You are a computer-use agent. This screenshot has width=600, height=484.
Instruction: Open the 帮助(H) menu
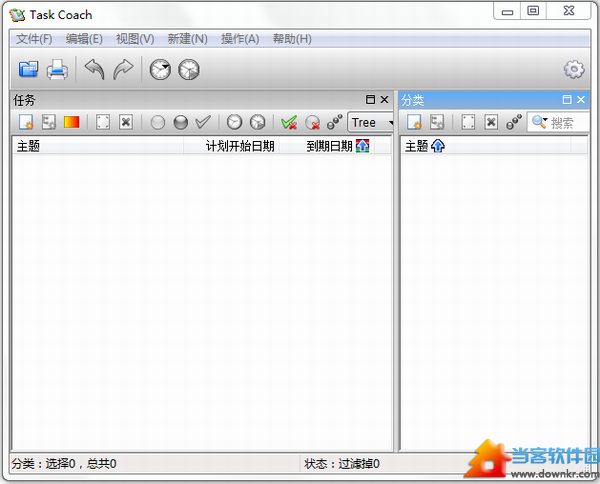[292, 39]
